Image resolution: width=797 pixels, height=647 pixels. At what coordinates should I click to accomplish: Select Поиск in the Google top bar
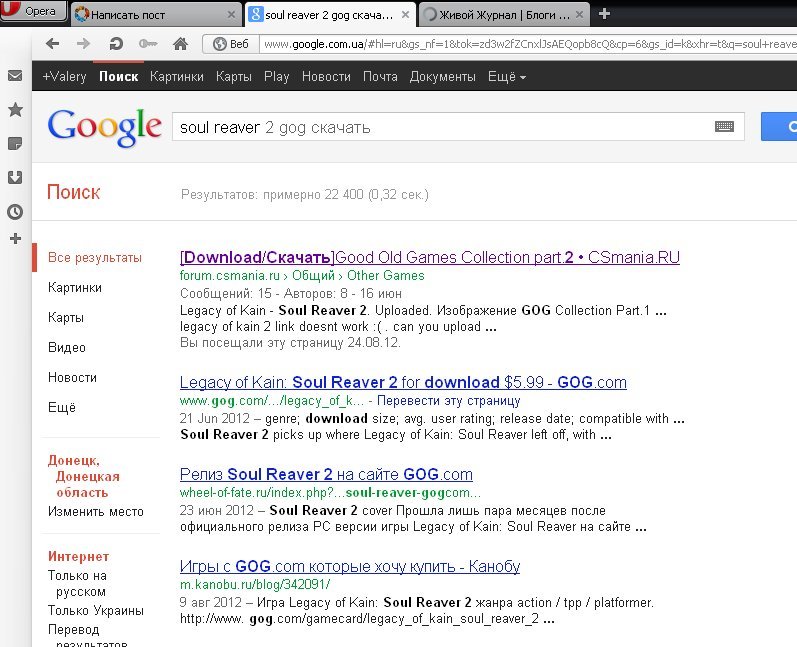pos(118,76)
